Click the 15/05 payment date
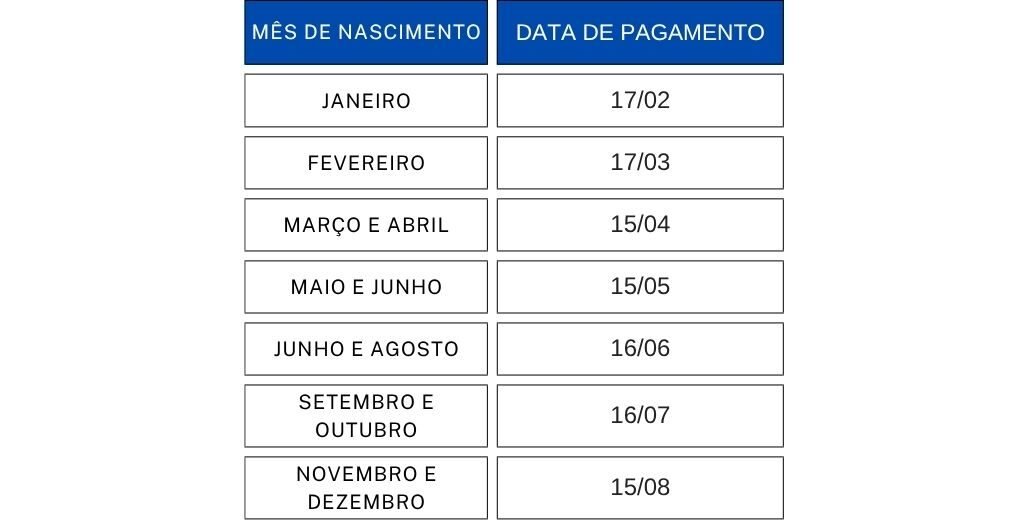The width and height of the screenshot is (1024, 530). pos(640,287)
